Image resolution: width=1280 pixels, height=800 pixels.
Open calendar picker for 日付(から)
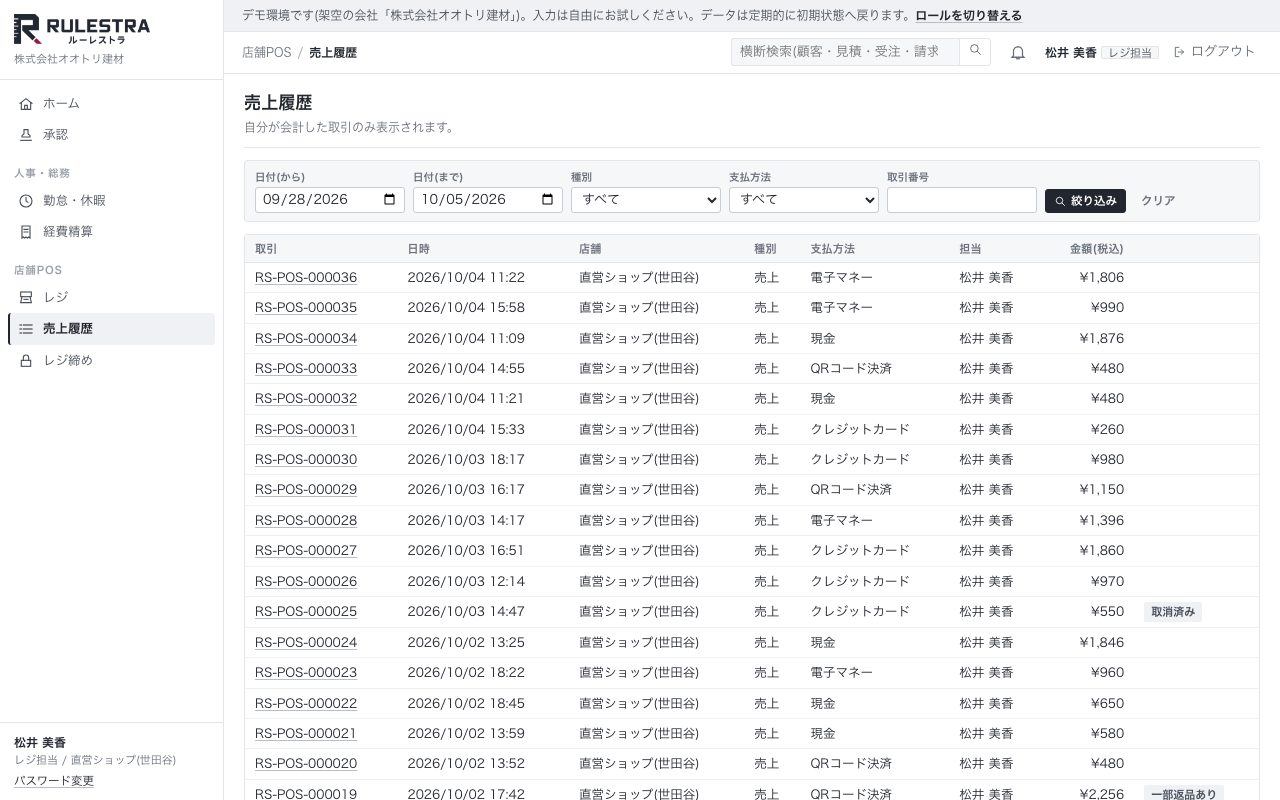[390, 199]
